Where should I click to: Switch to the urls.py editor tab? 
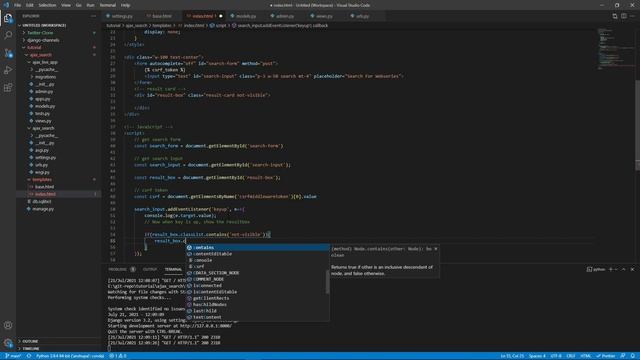[362, 16]
